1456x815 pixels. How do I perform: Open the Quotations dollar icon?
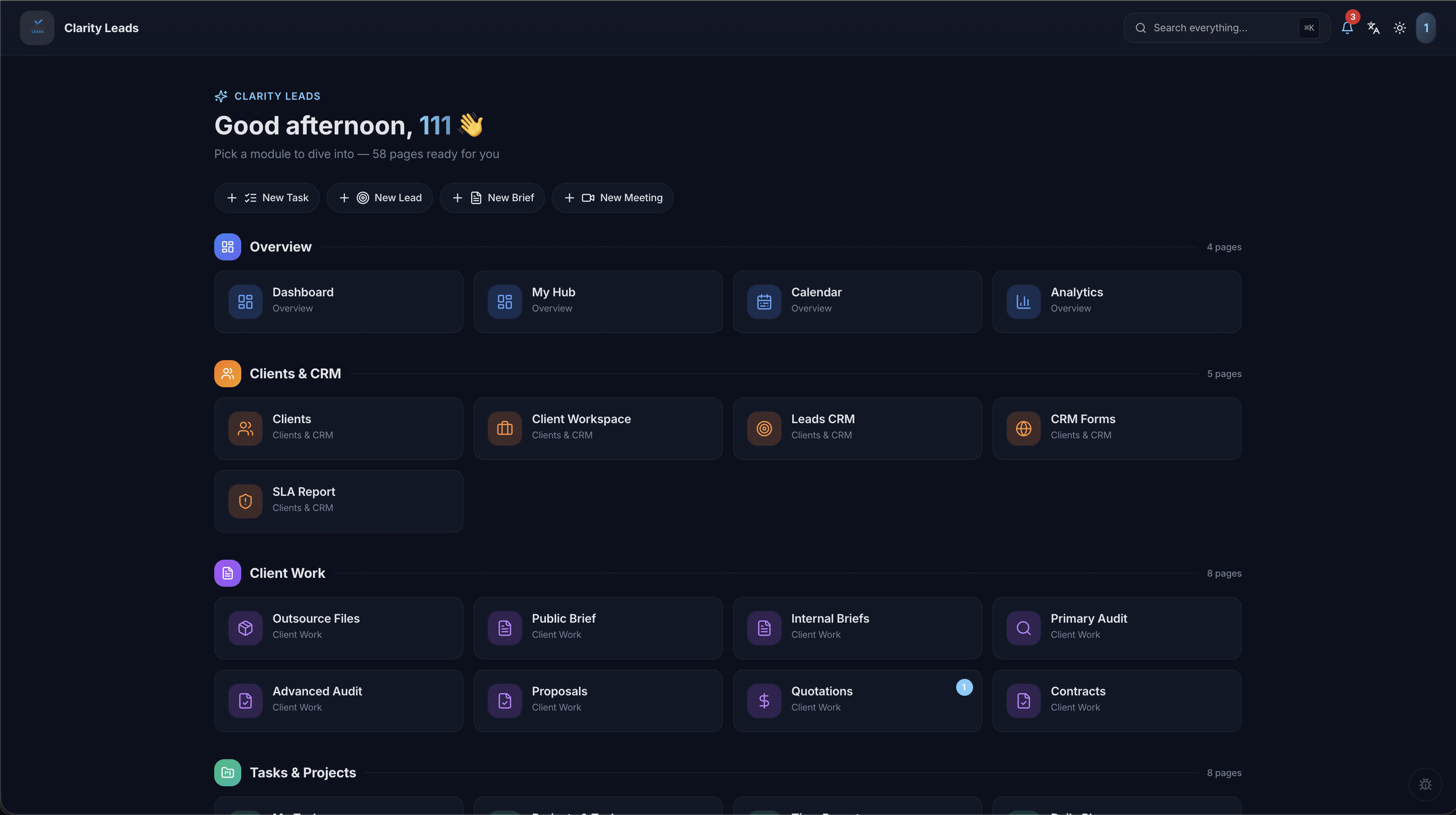tap(764, 701)
